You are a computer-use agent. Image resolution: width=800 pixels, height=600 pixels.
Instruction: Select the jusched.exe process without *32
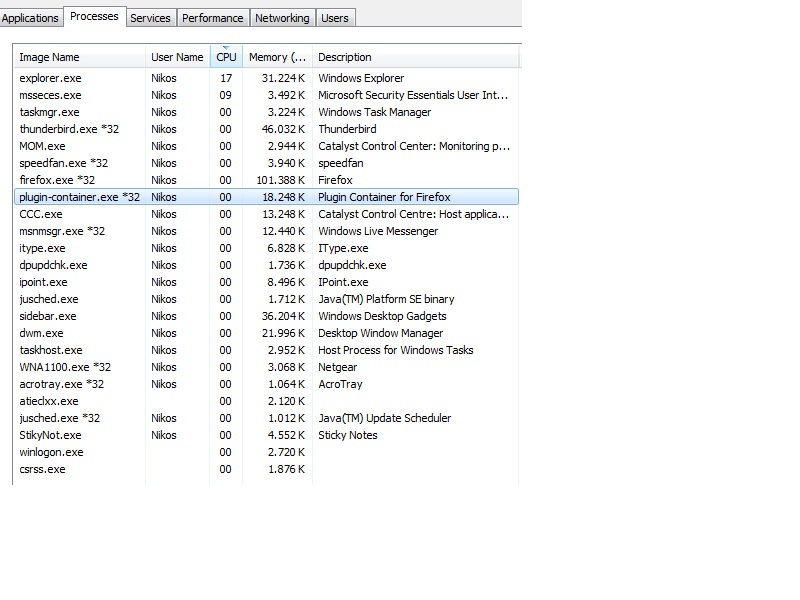266,299
